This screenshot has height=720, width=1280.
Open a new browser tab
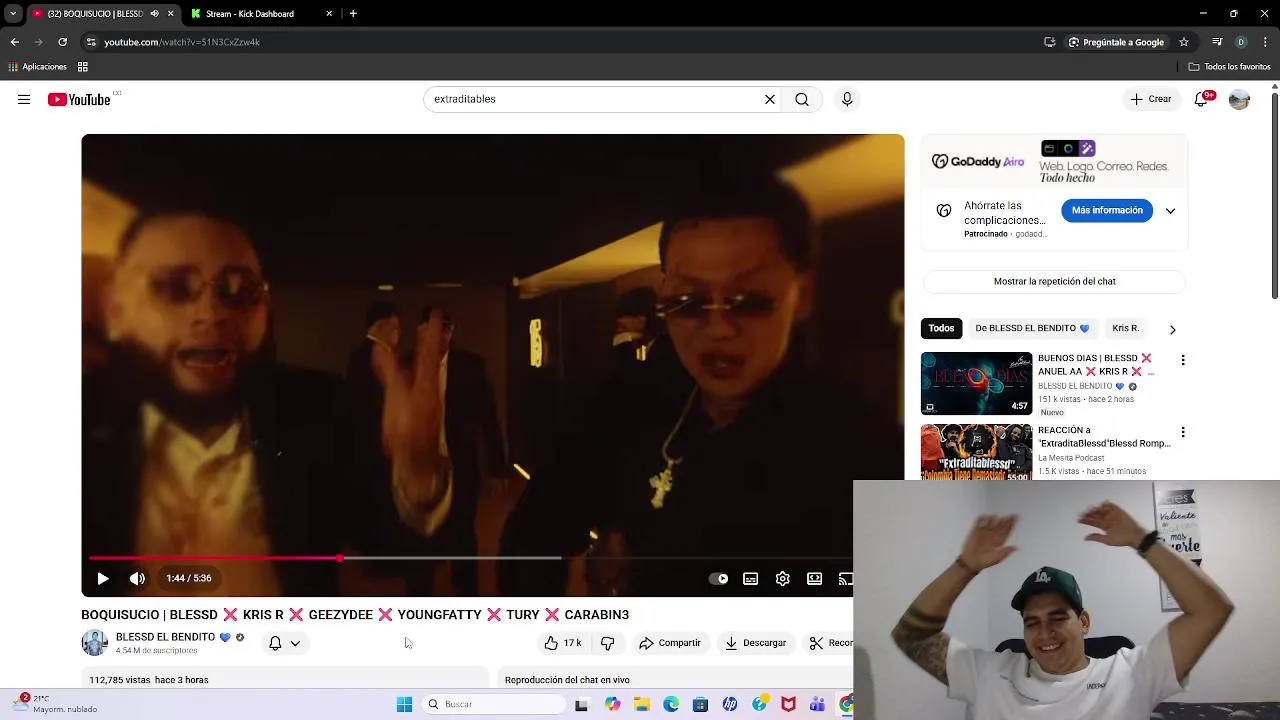pyautogui.click(x=353, y=14)
